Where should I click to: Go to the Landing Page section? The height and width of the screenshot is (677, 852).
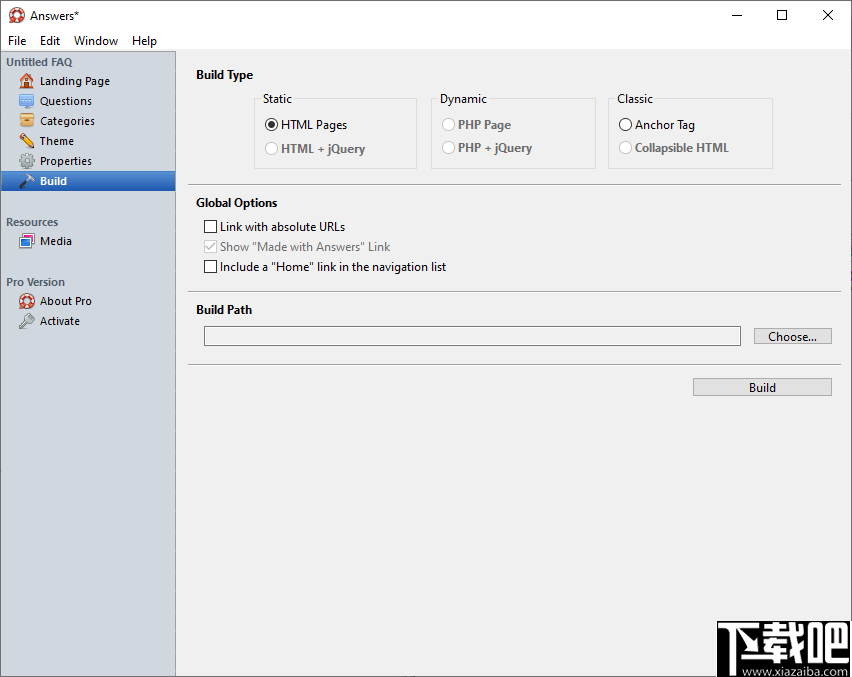click(x=88, y=81)
